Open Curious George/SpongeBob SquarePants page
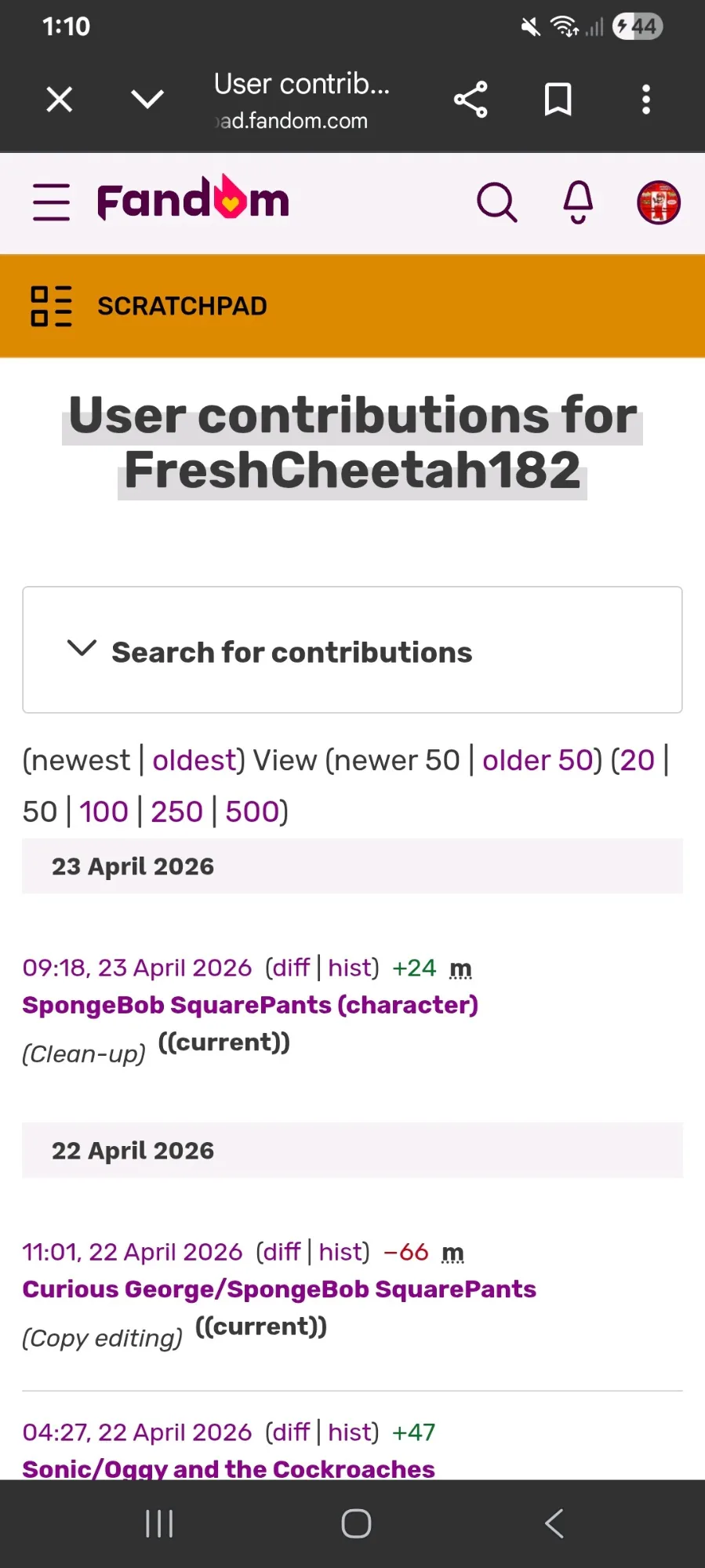This screenshot has width=705, height=1568. pos(279,1290)
